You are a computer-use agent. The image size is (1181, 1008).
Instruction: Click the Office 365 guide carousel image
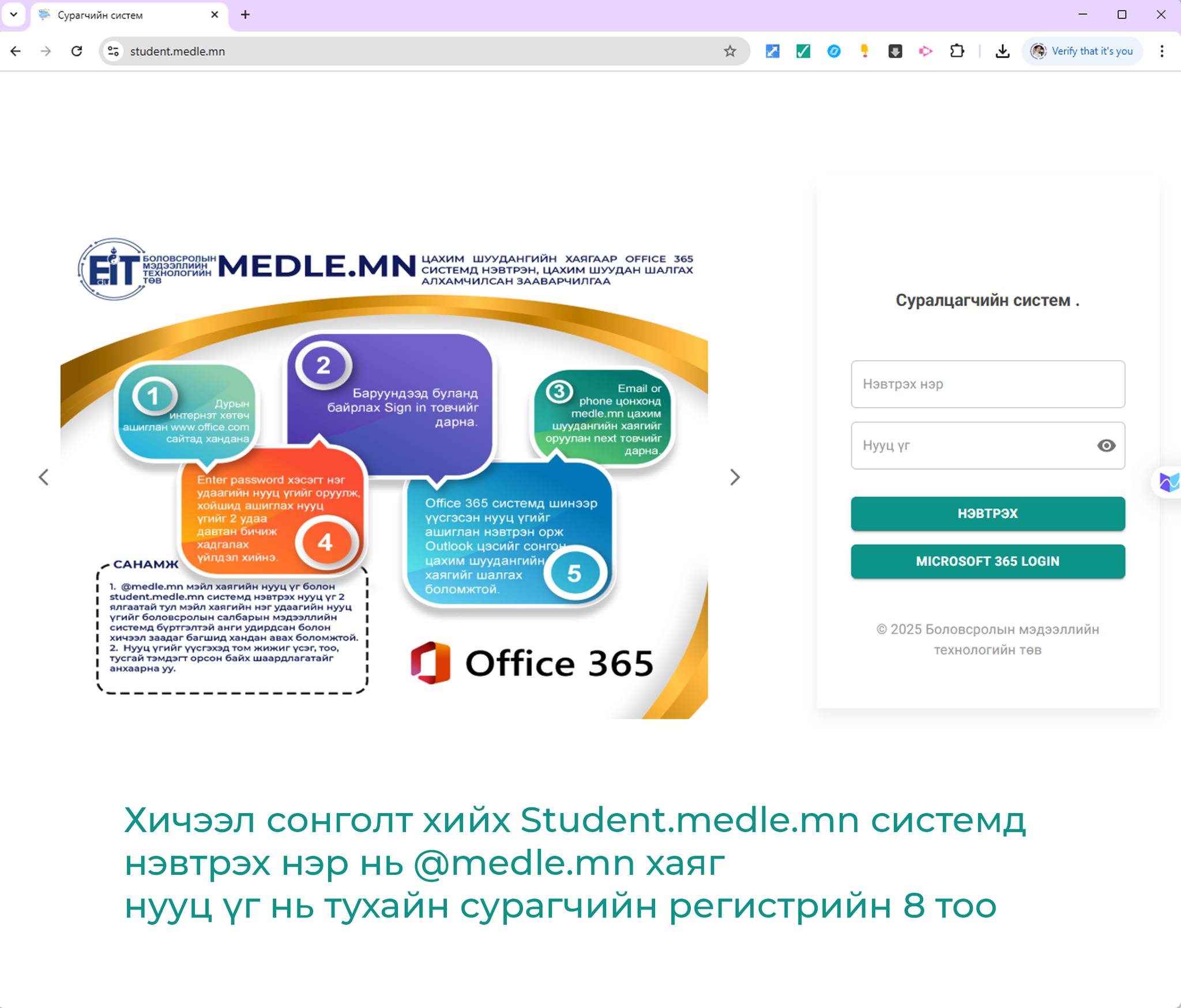click(x=384, y=477)
